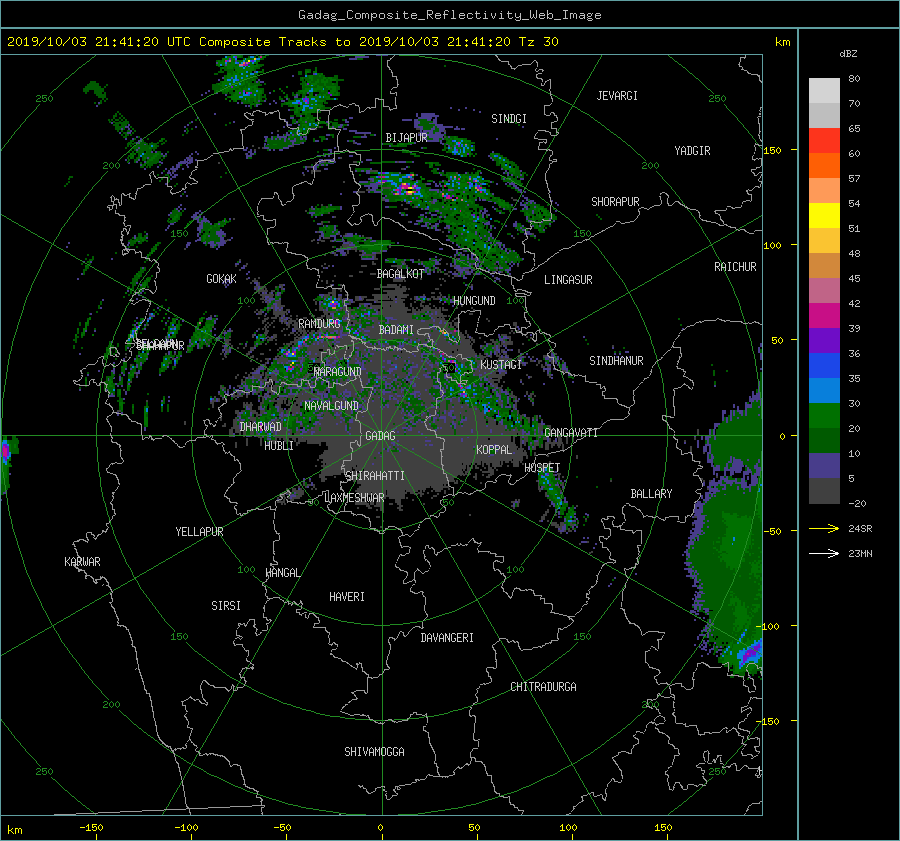Click the KARWAR city label

point(82,562)
